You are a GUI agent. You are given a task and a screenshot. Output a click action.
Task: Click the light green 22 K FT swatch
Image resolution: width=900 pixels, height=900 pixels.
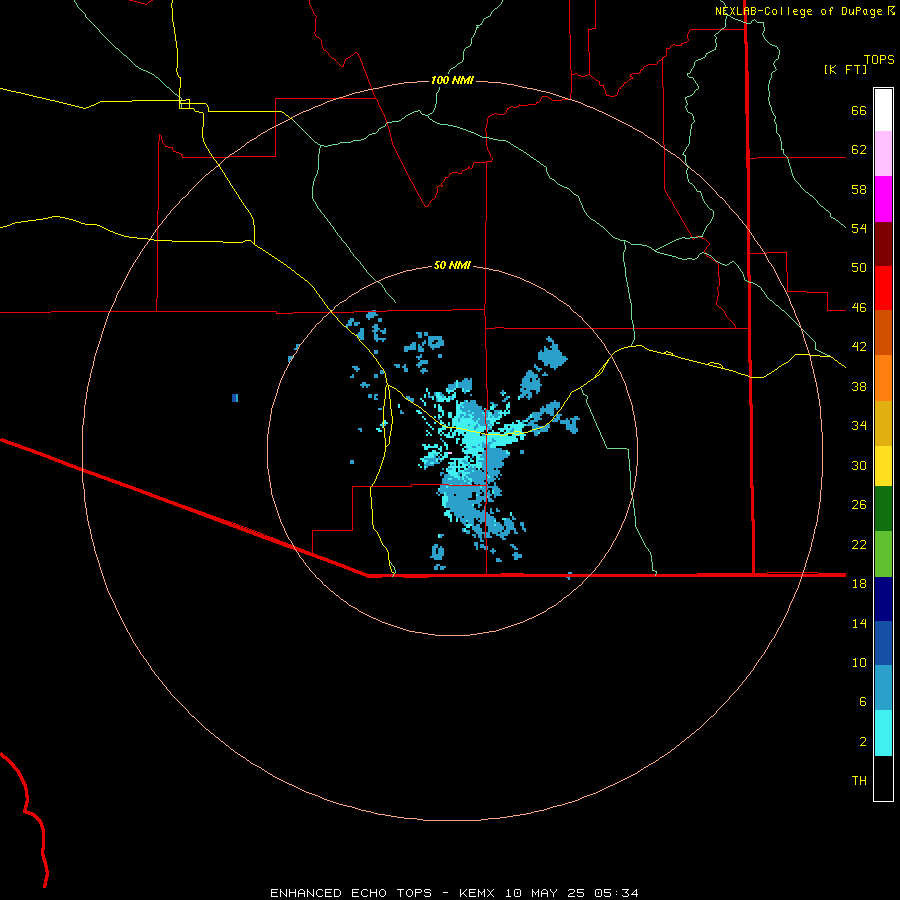tap(883, 554)
